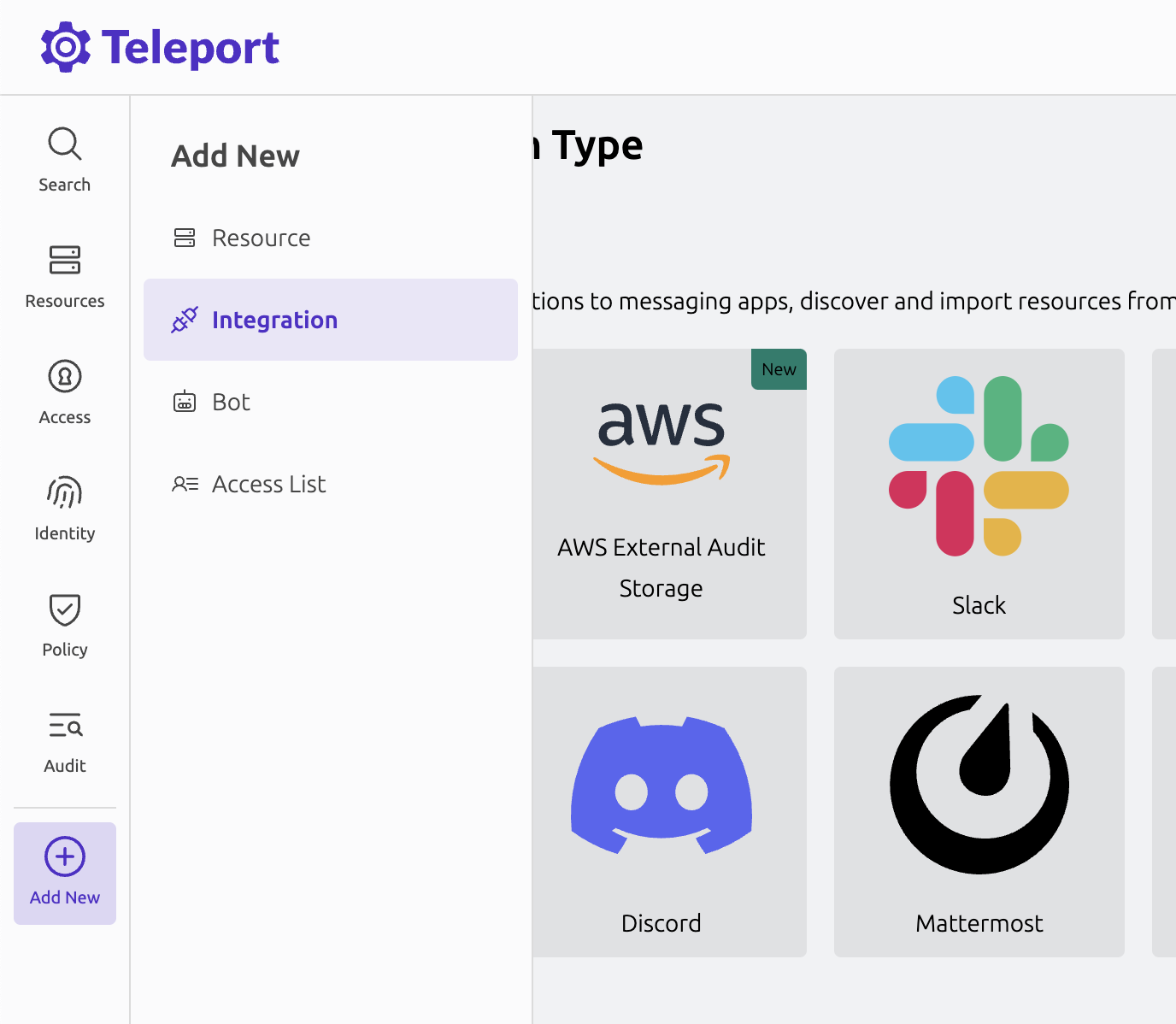Click the Add New plus icon
1176x1024 pixels.
click(64, 856)
